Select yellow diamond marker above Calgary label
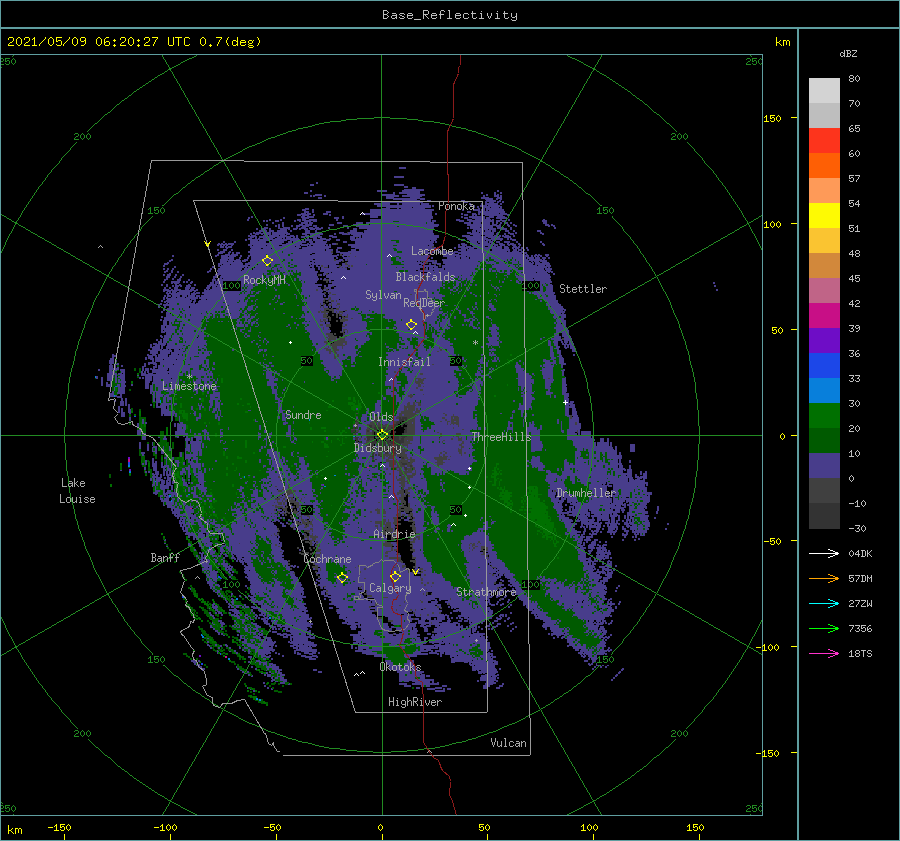Screen dimensions: 900x841 tap(395, 576)
